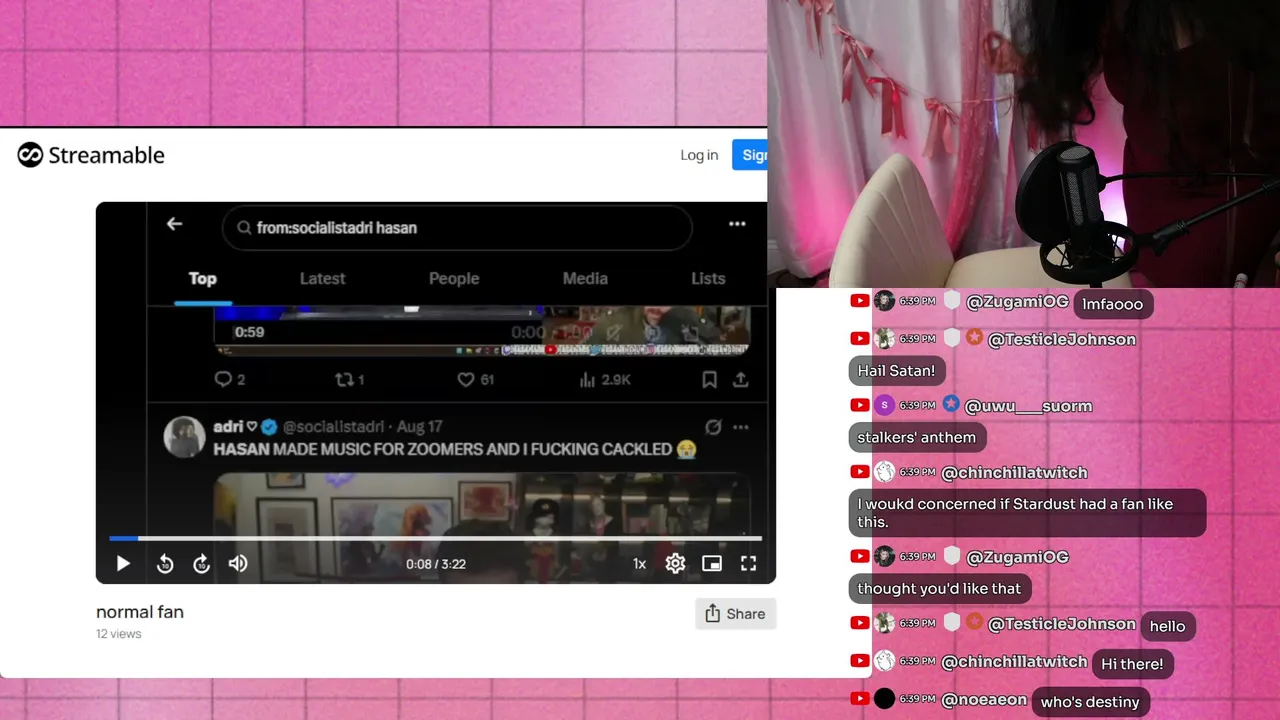Click the Streamable logo

91,155
